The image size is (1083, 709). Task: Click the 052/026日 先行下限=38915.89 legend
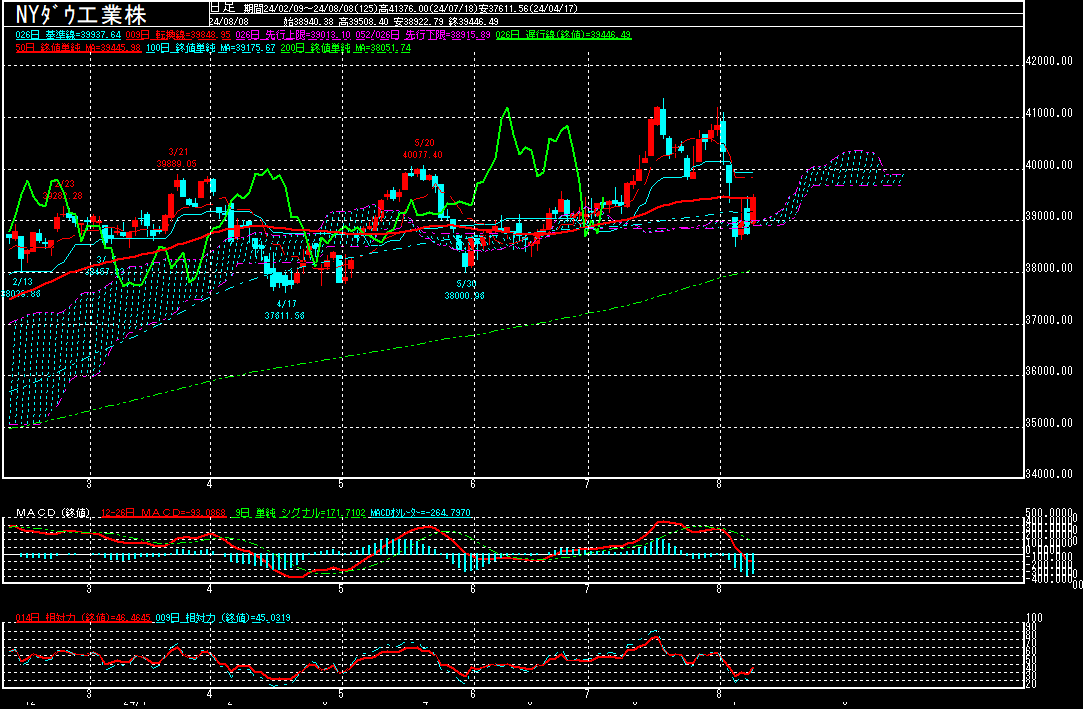(x=423, y=35)
